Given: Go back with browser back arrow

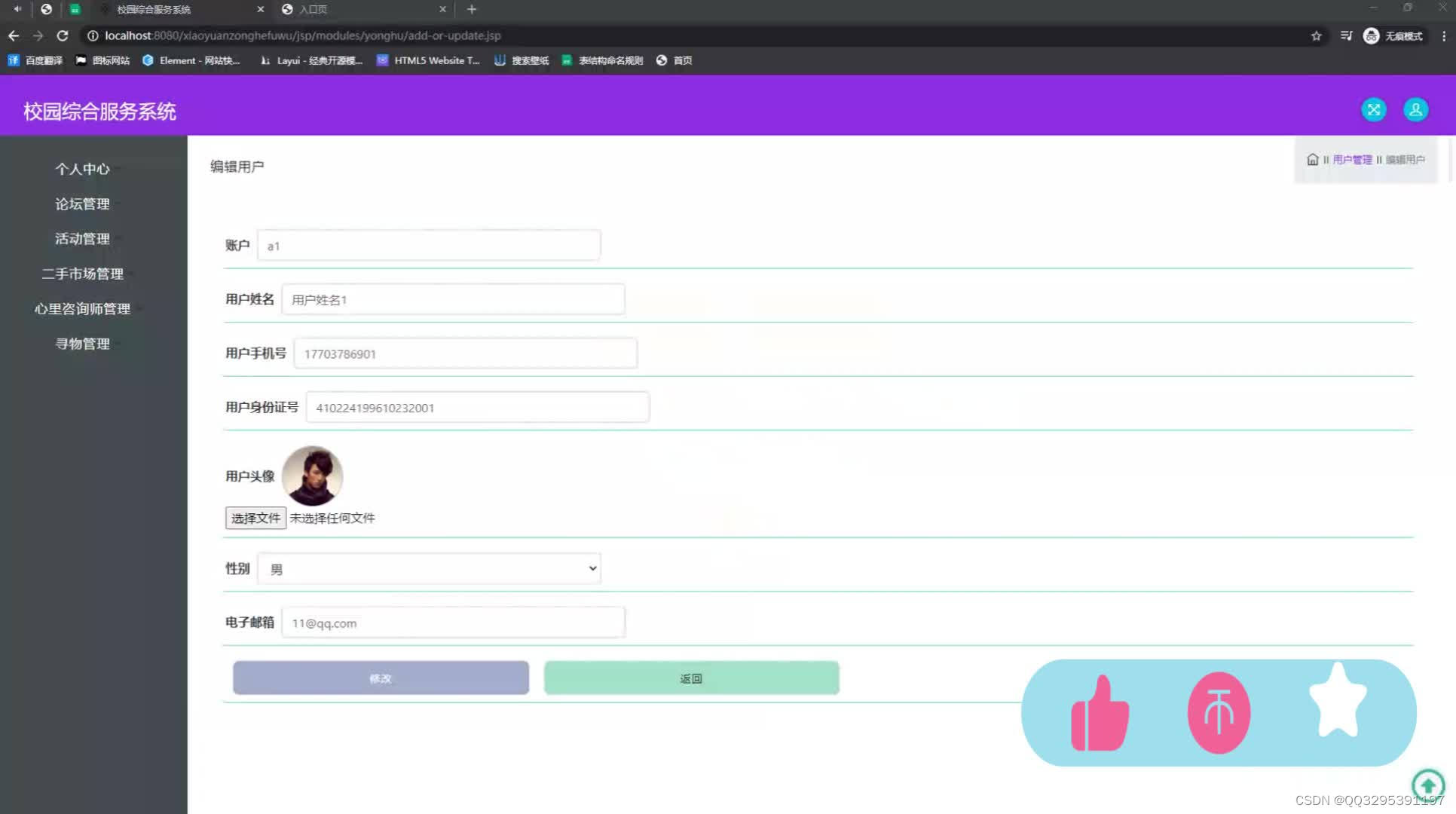Looking at the screenshot, I should [14, 35].
